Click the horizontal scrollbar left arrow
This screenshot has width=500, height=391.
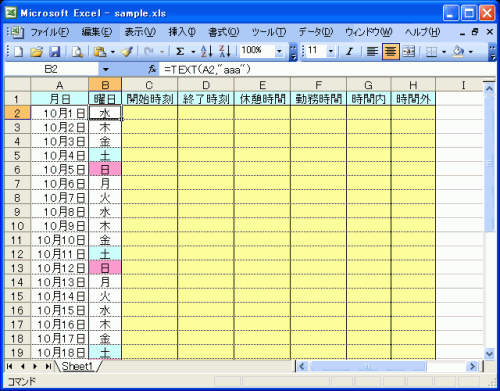[302, 366]
